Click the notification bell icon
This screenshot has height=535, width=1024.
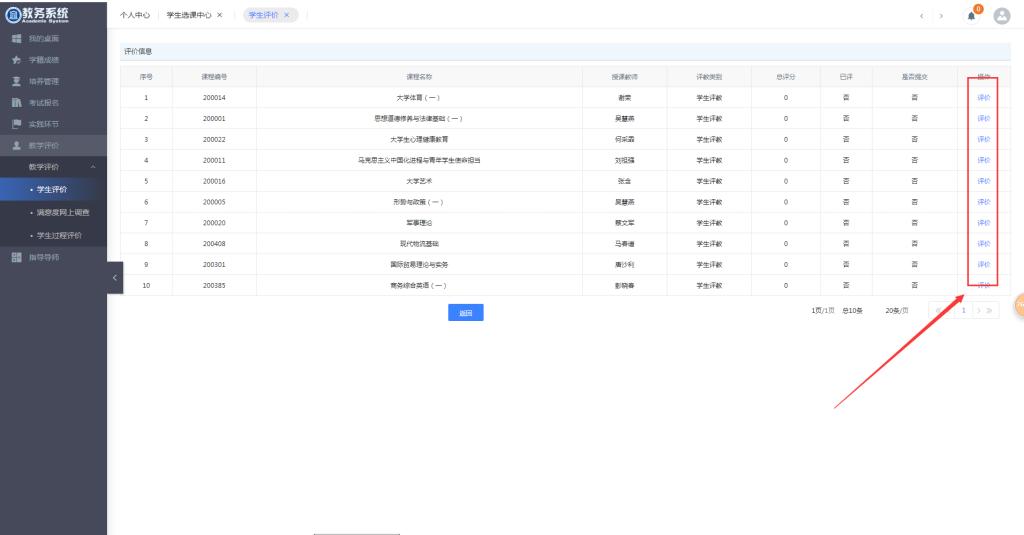(x=971, y=16)
